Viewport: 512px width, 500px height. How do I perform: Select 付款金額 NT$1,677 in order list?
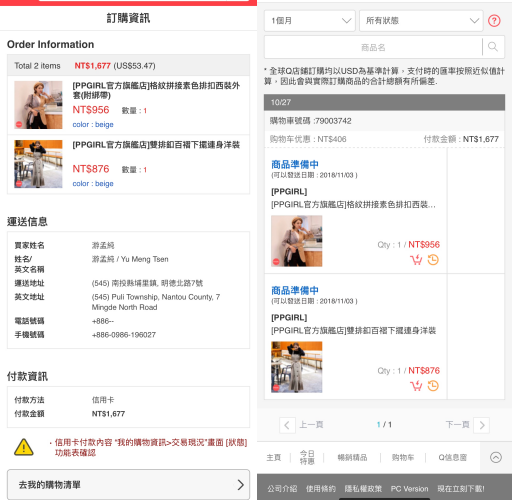[x=461, y=139]
